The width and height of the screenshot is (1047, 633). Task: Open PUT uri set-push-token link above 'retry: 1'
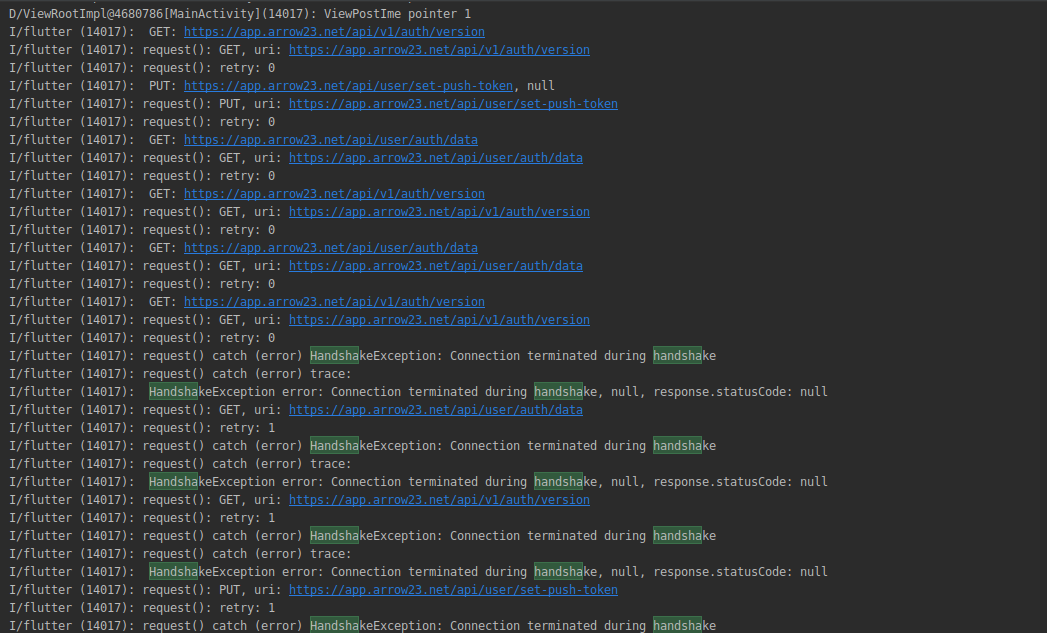(453, 590)
